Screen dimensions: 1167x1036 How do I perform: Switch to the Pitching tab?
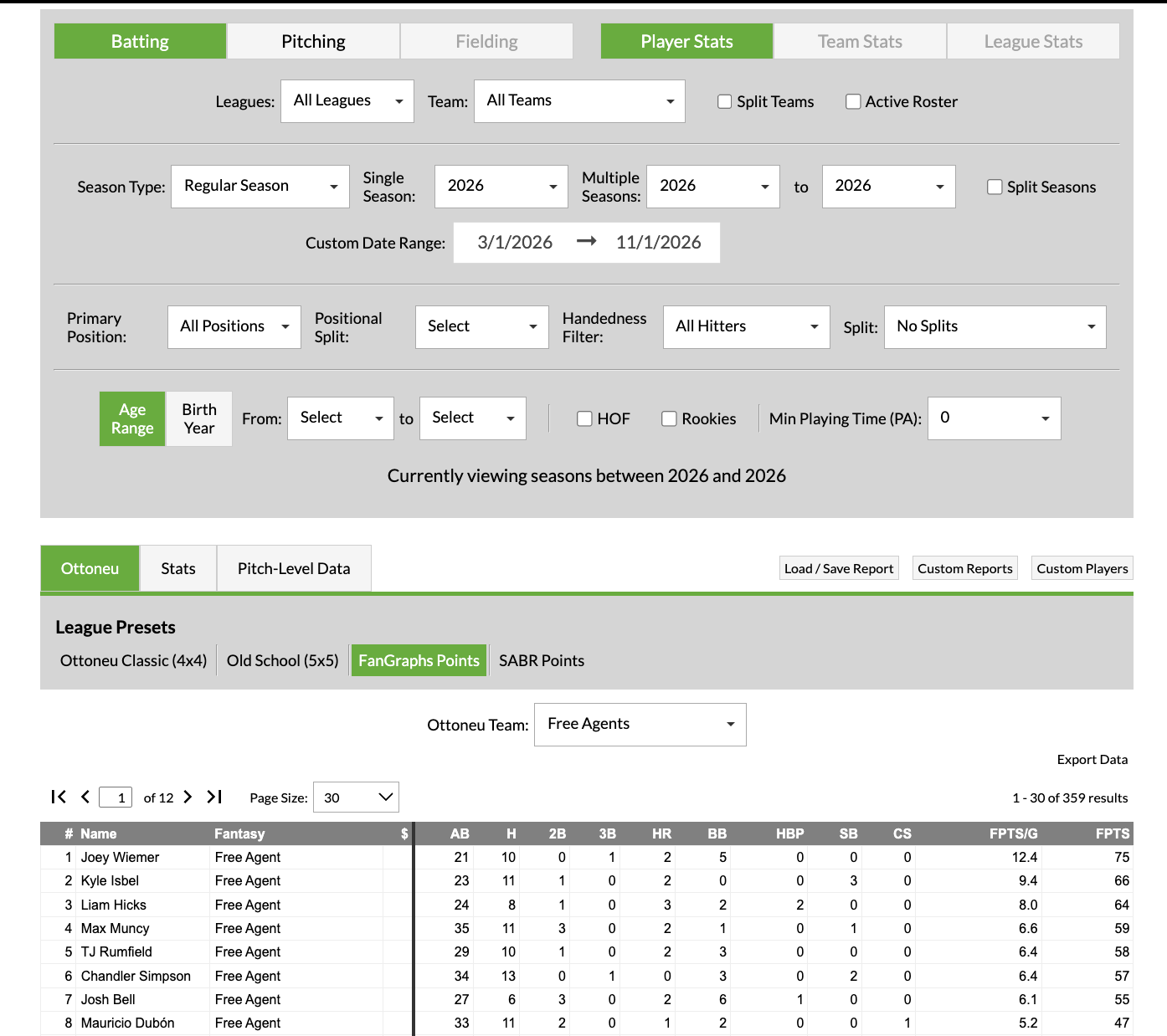[x=313, y=41]
